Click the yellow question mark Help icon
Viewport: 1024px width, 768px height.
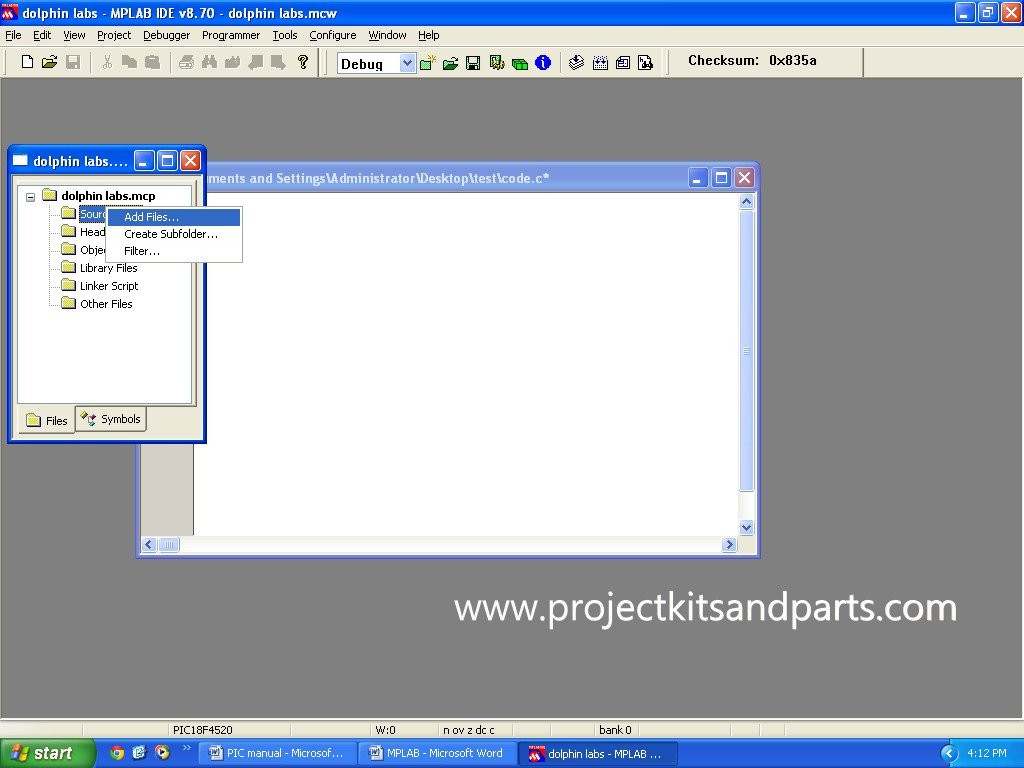pos(303,62)
